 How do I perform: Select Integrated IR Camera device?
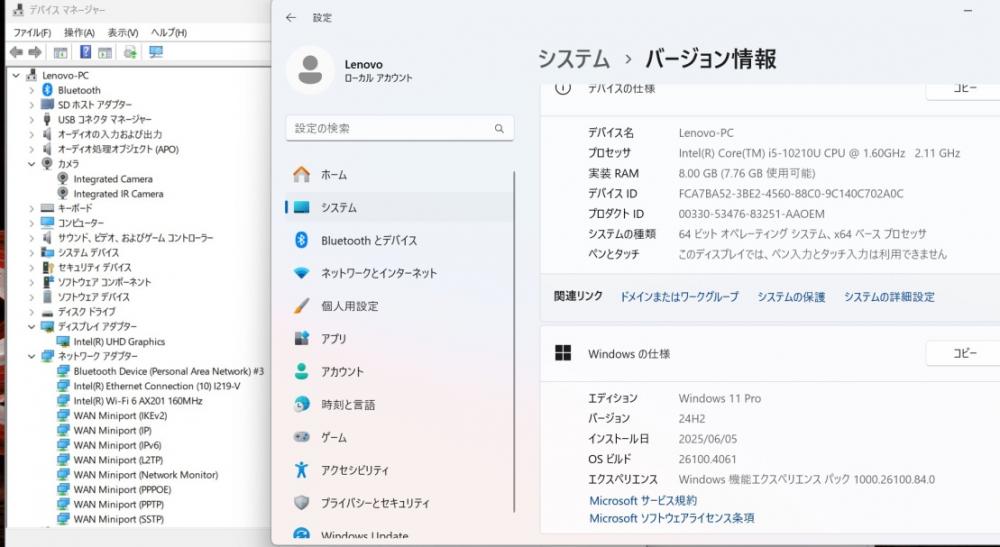point(117,194)
